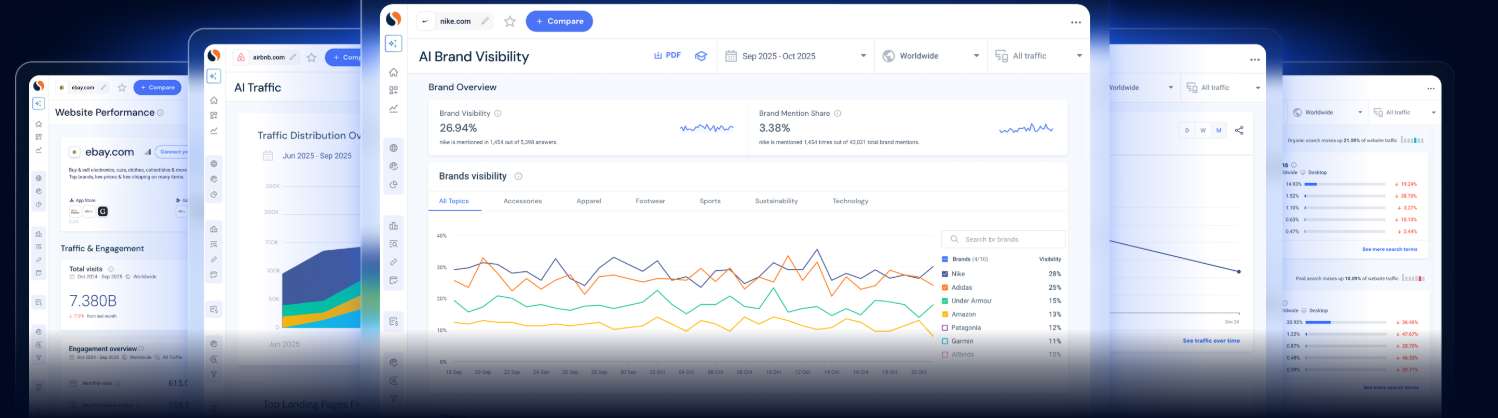This screenshot has height=418, width=1498.
Task: Click the Similarweb logo in airbnb.com window
Action: (x=213, y=55)
